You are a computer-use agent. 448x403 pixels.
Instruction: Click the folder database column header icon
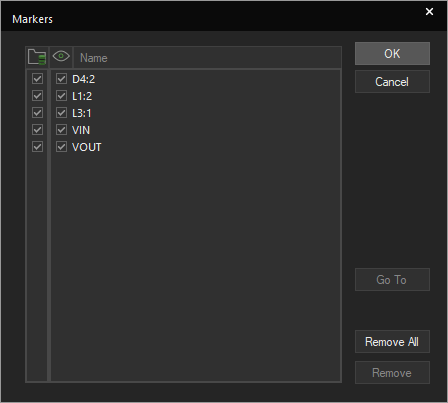click(x=37, y=57)
